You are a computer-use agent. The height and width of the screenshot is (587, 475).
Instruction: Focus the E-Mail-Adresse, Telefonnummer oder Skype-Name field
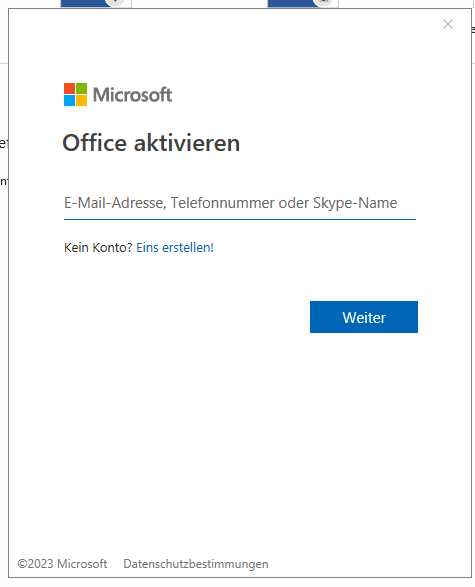240,203
